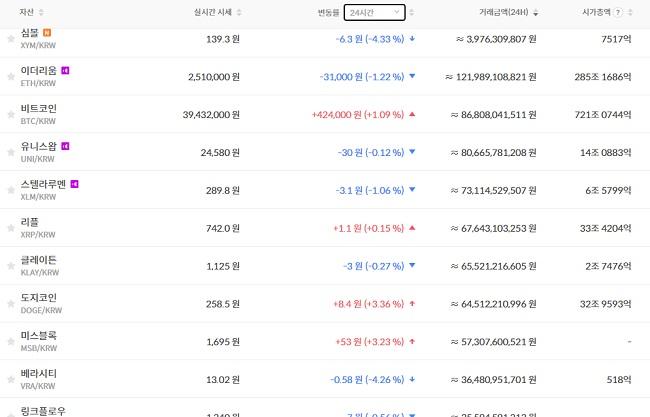Screen dimensions: 650x417
Task: Open the 미스블록 MSB/KRW asset link
Action: 39,341
